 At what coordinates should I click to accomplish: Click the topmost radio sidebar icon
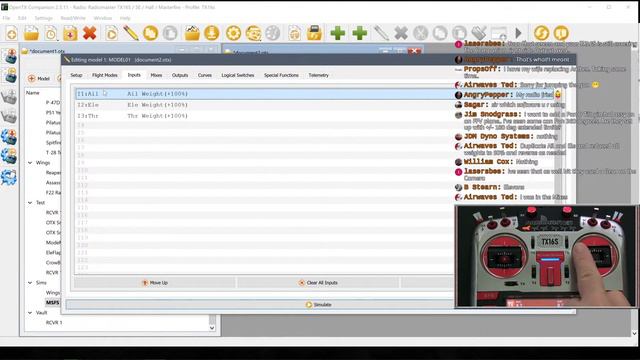(9, 57)
